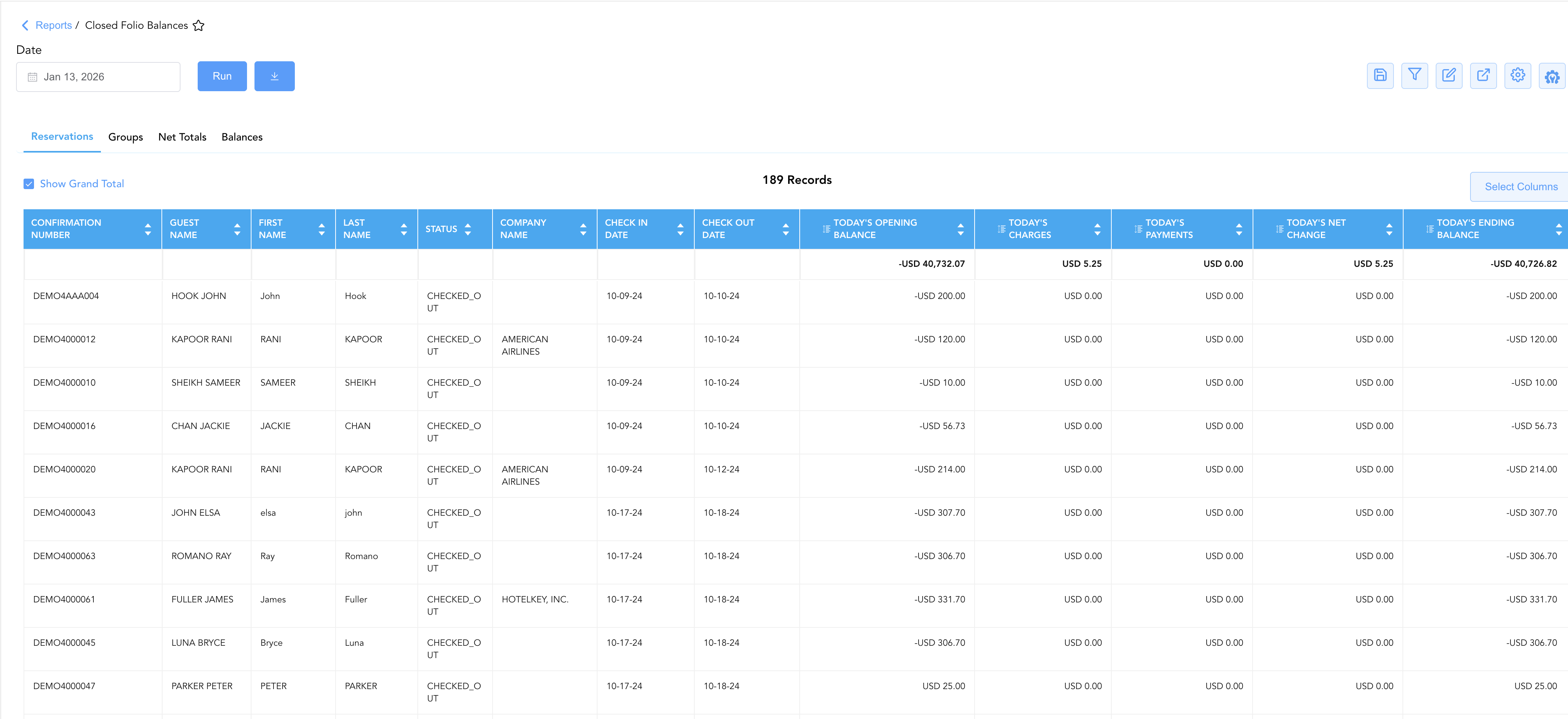Click check out date 10-12-24
The height and width of the screenshot is (719, 1568).
pos(721,469)
